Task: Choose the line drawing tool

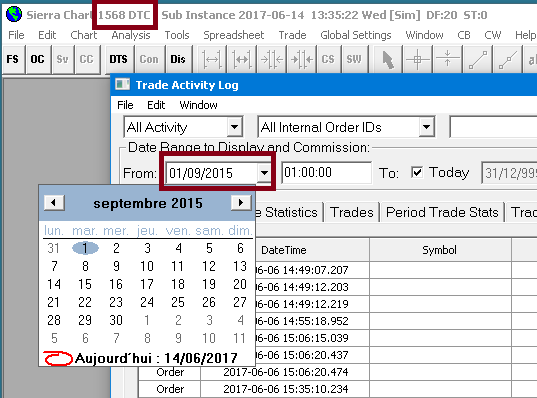Action: tap(477, 60)
